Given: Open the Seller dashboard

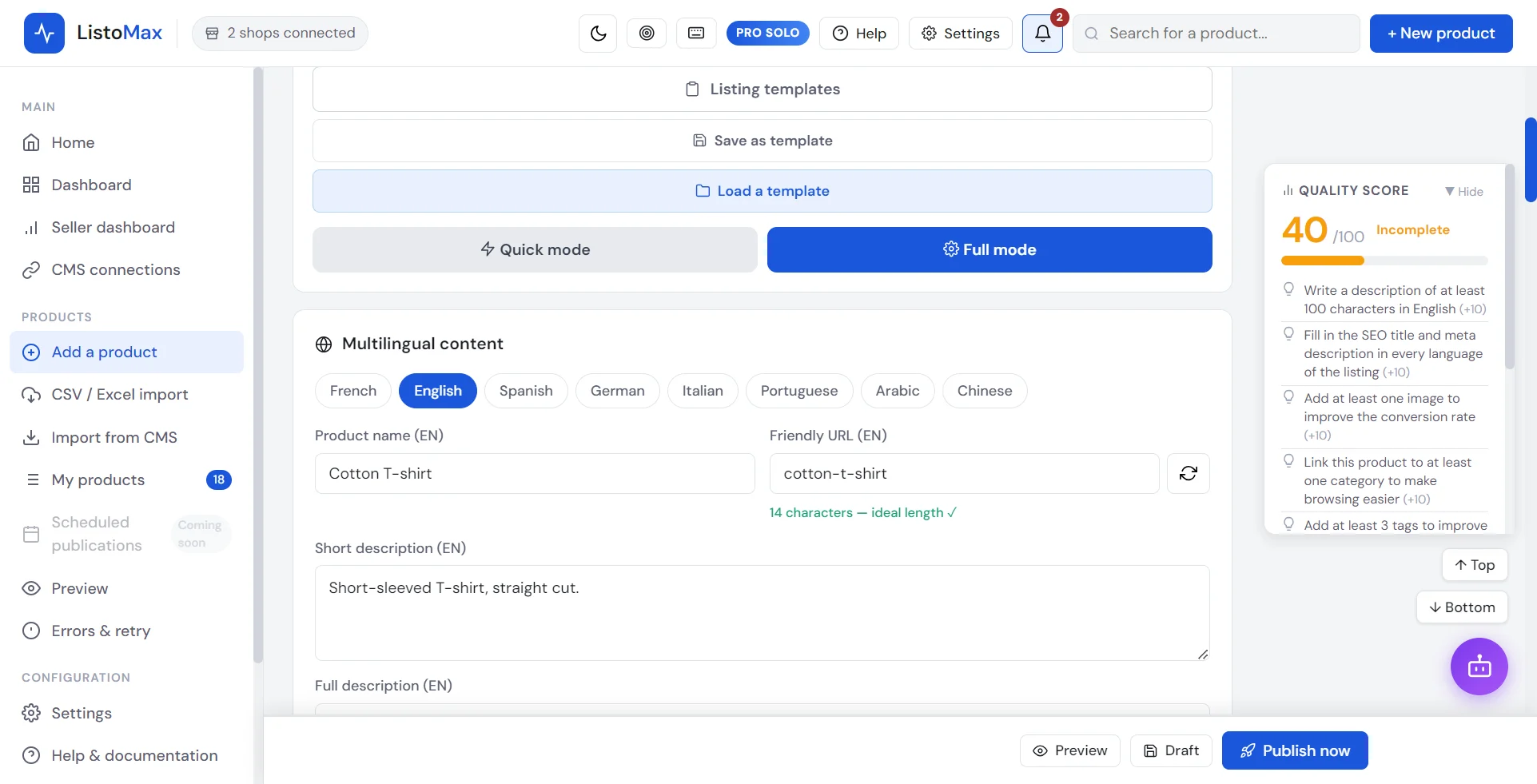Looking at the screenshot, I should pos(127,227).
